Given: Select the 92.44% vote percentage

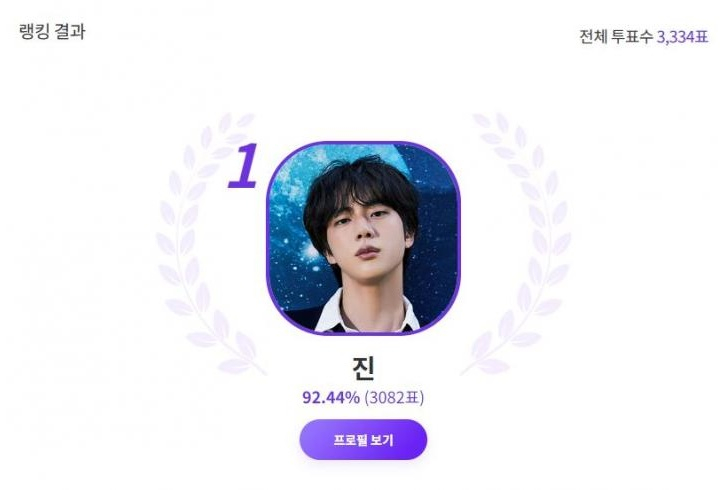Looking at the screenshot, I should (x=331, y=398).
